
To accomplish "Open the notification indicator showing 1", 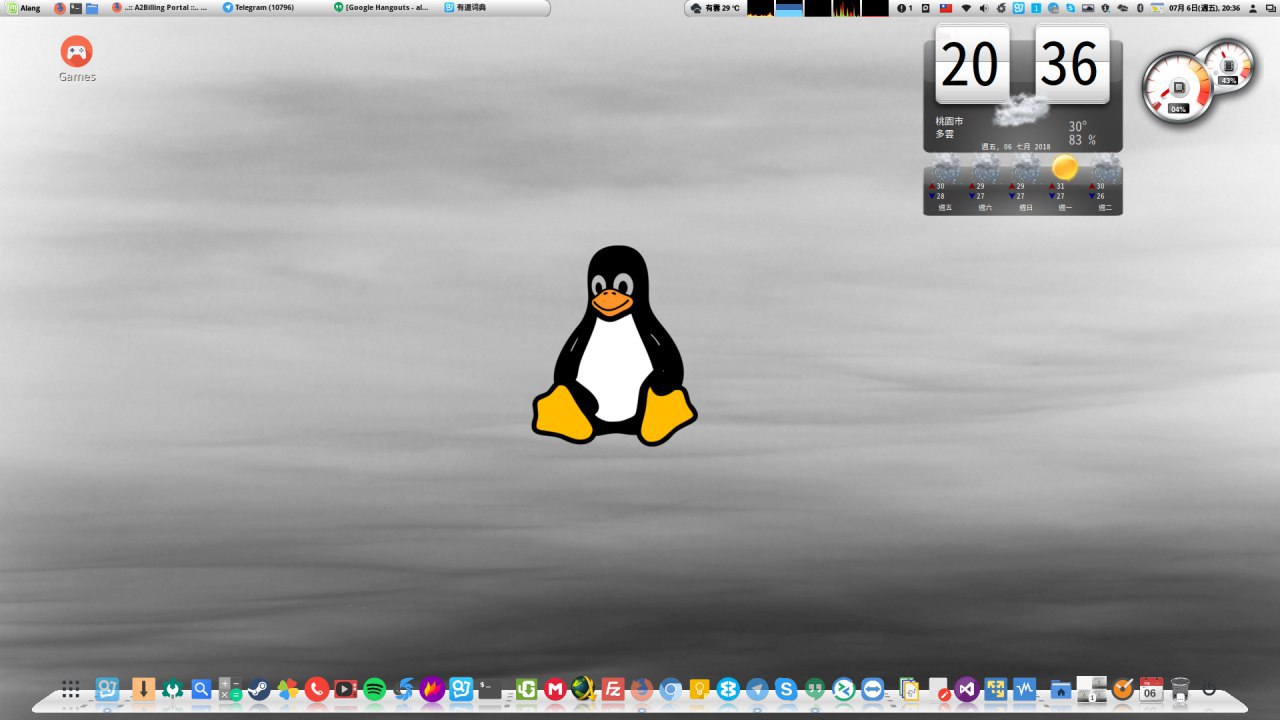I will [x=905, y=8].
